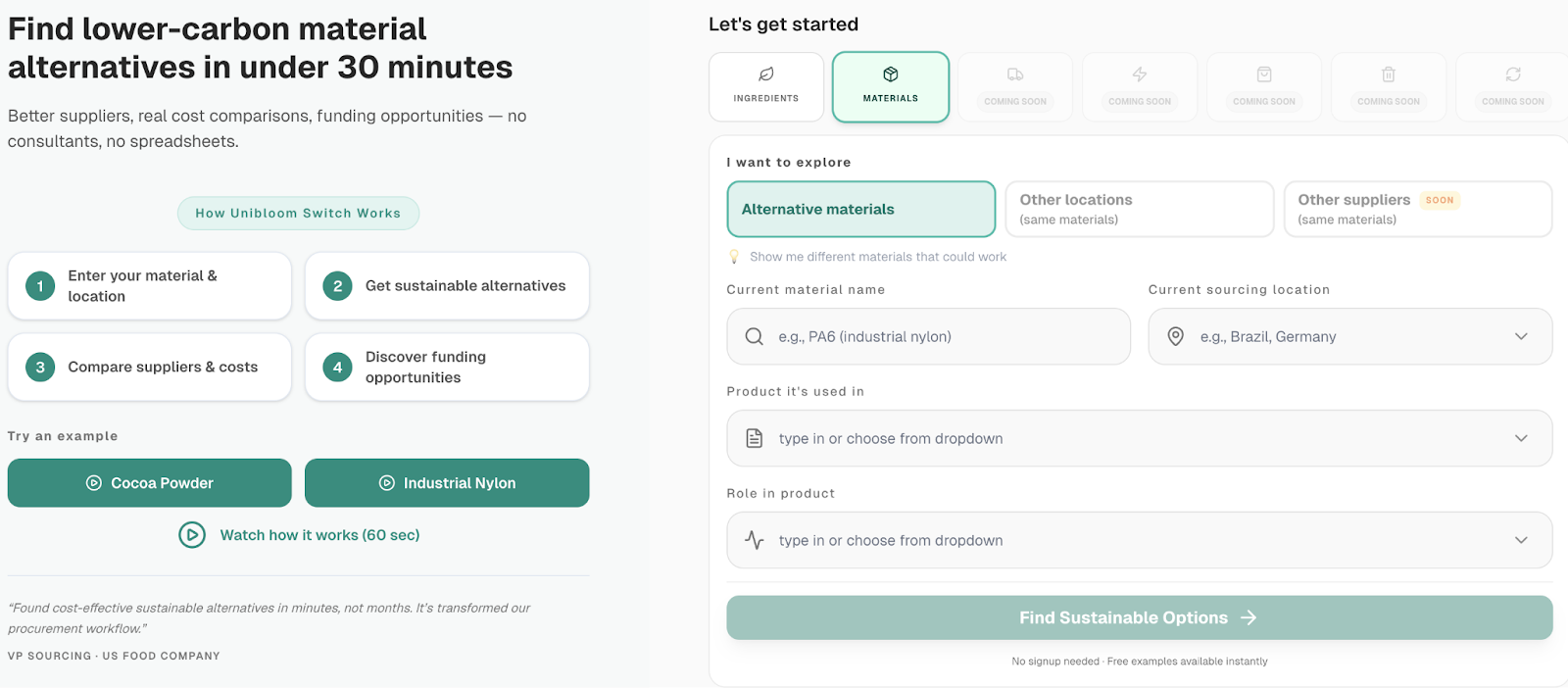The image size is (1568, 688).
Task: Click the 'VP SOURCING · US FOOD COMPANY' attribution
Action: pyautogui.click(x=114, y=656)
